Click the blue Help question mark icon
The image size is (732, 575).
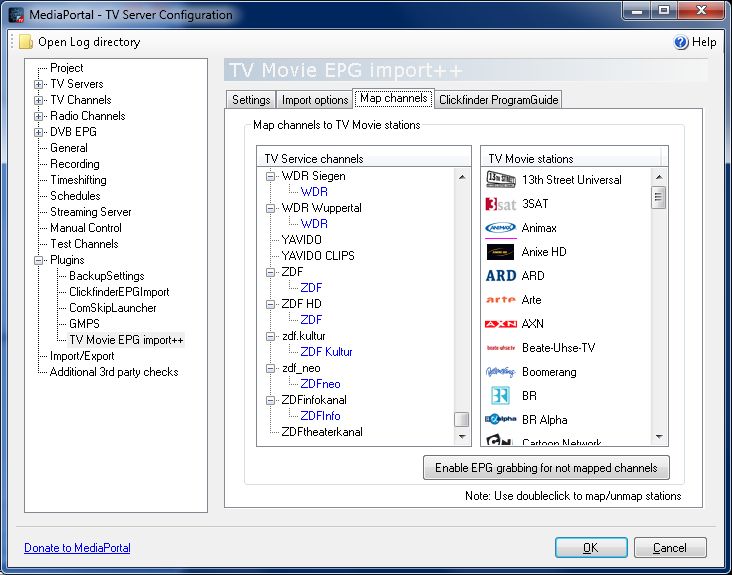pyautogui.click(x=681, y=42)
